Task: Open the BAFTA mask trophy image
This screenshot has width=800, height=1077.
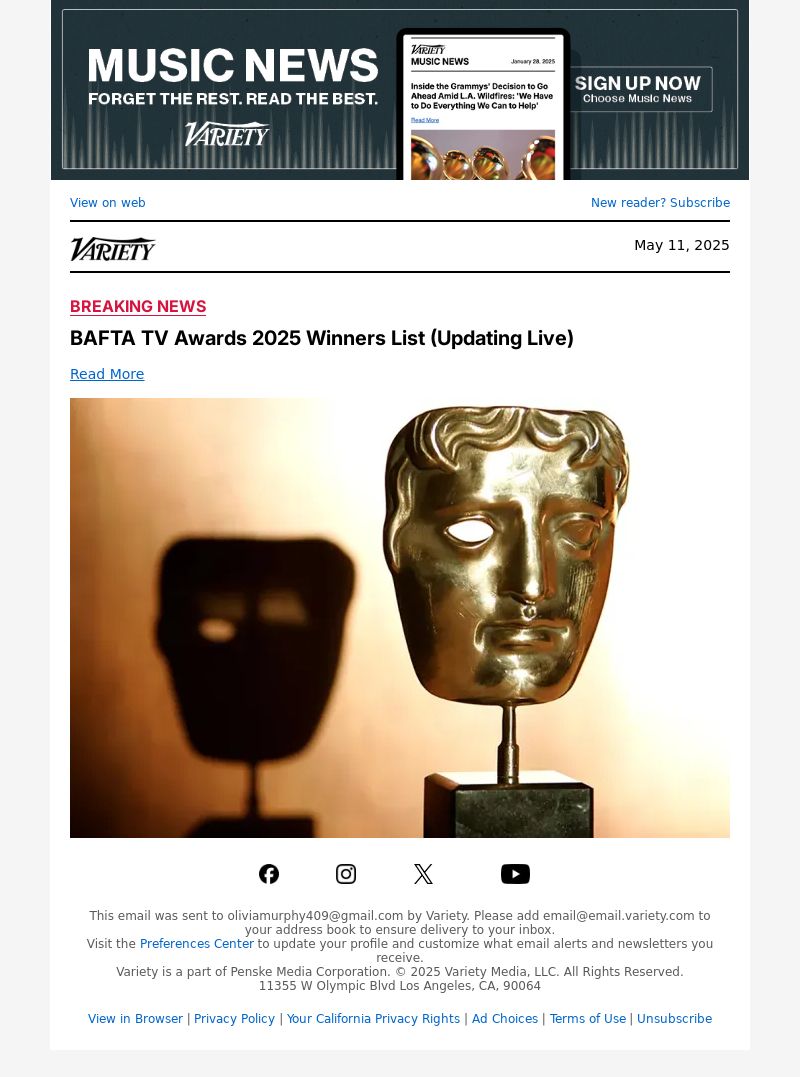Action: [400, 617]
